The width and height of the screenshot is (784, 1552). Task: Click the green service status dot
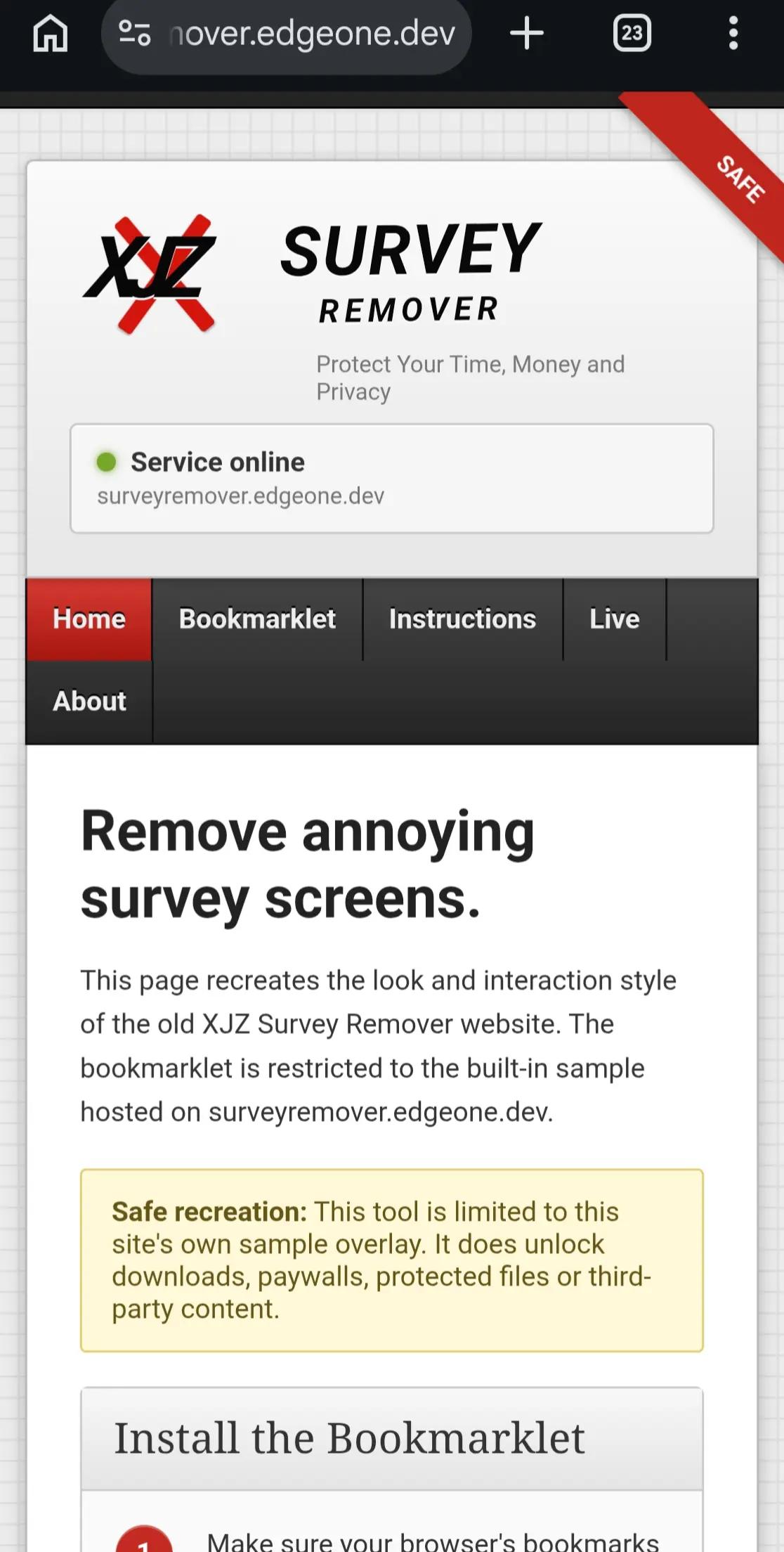pos(106,462)
